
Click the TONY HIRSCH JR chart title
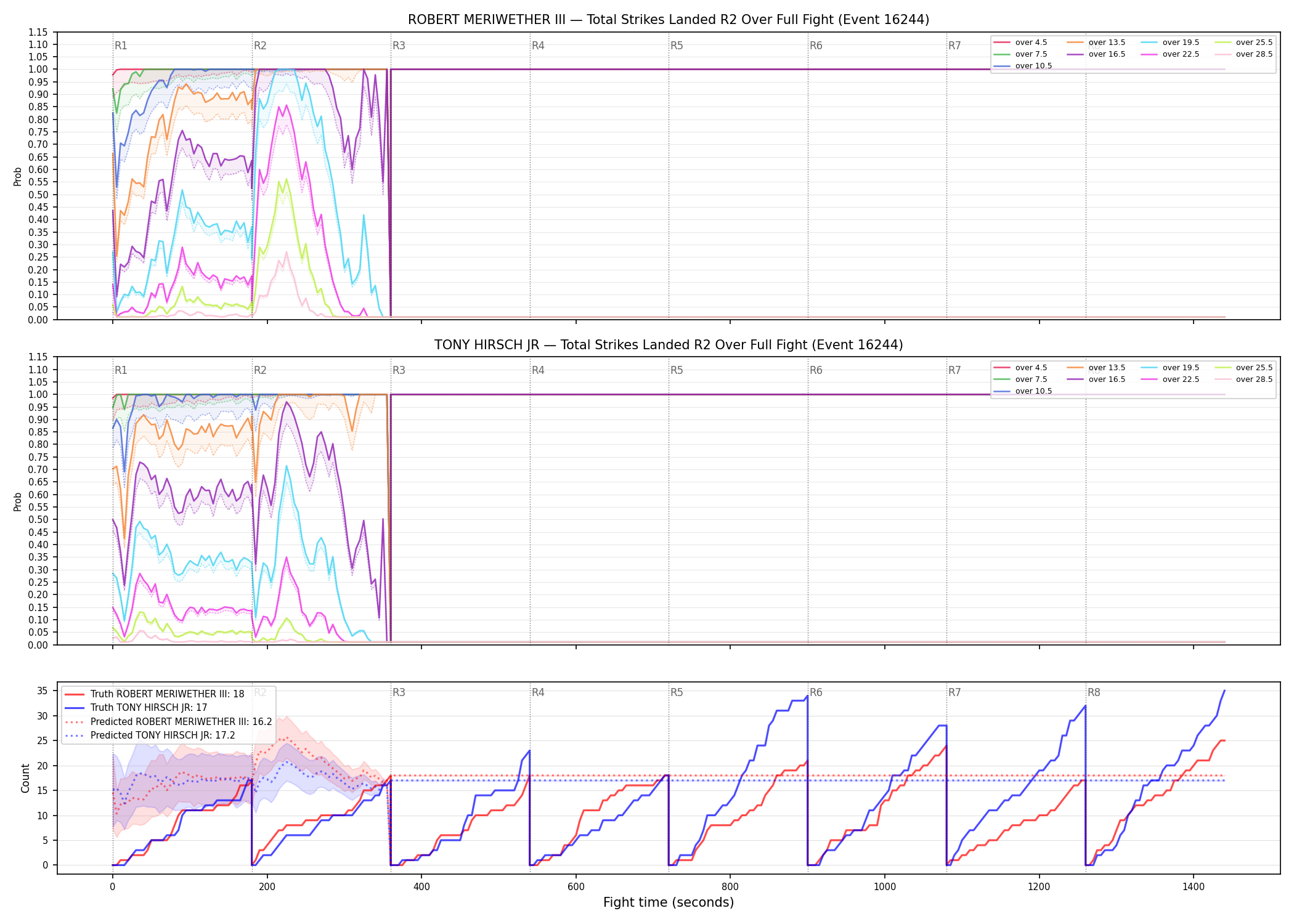point(669,345)
